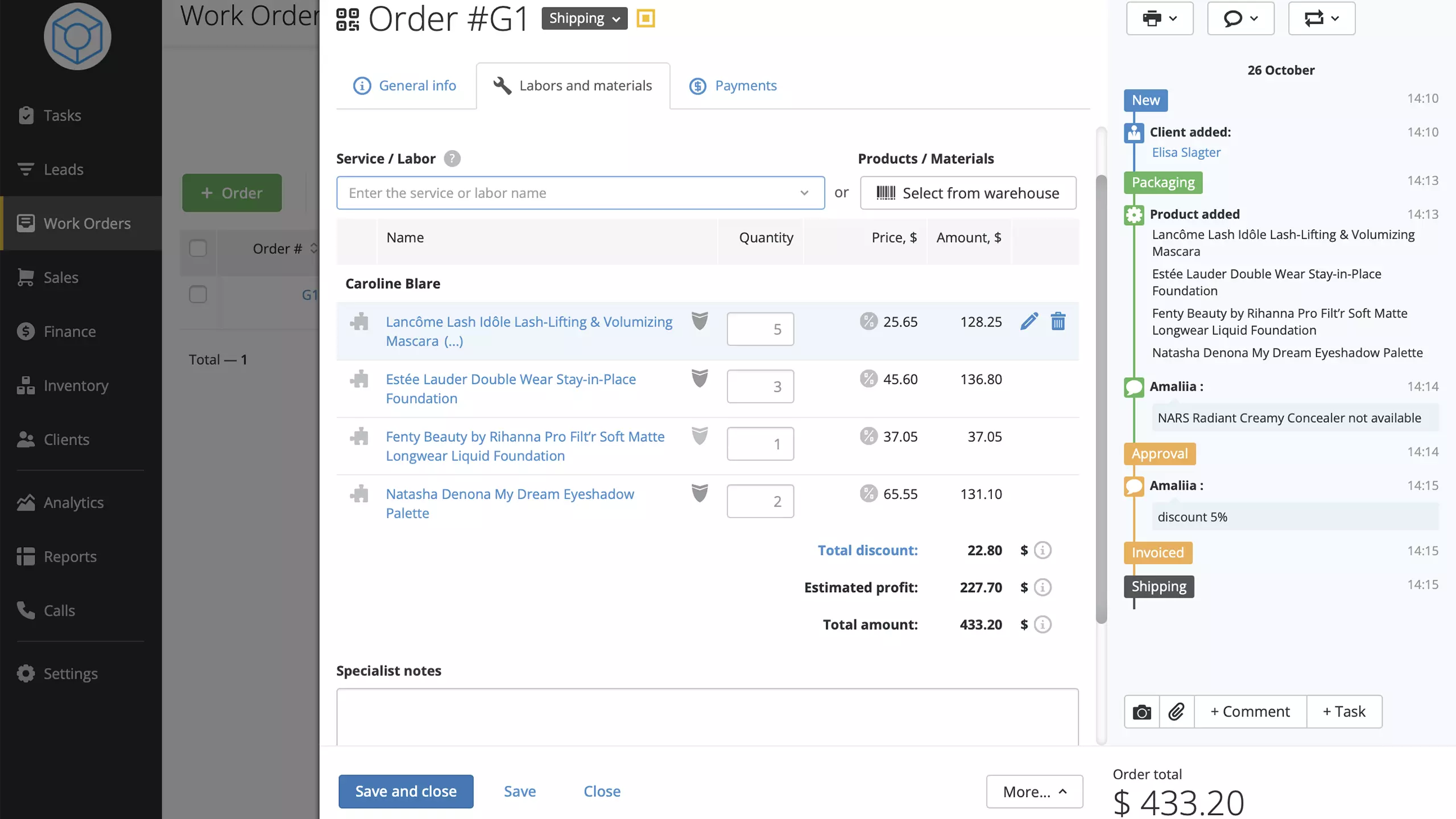Change the Shipping status dropdown
This screenshot has width=1456, height=819.
[584, 18]
